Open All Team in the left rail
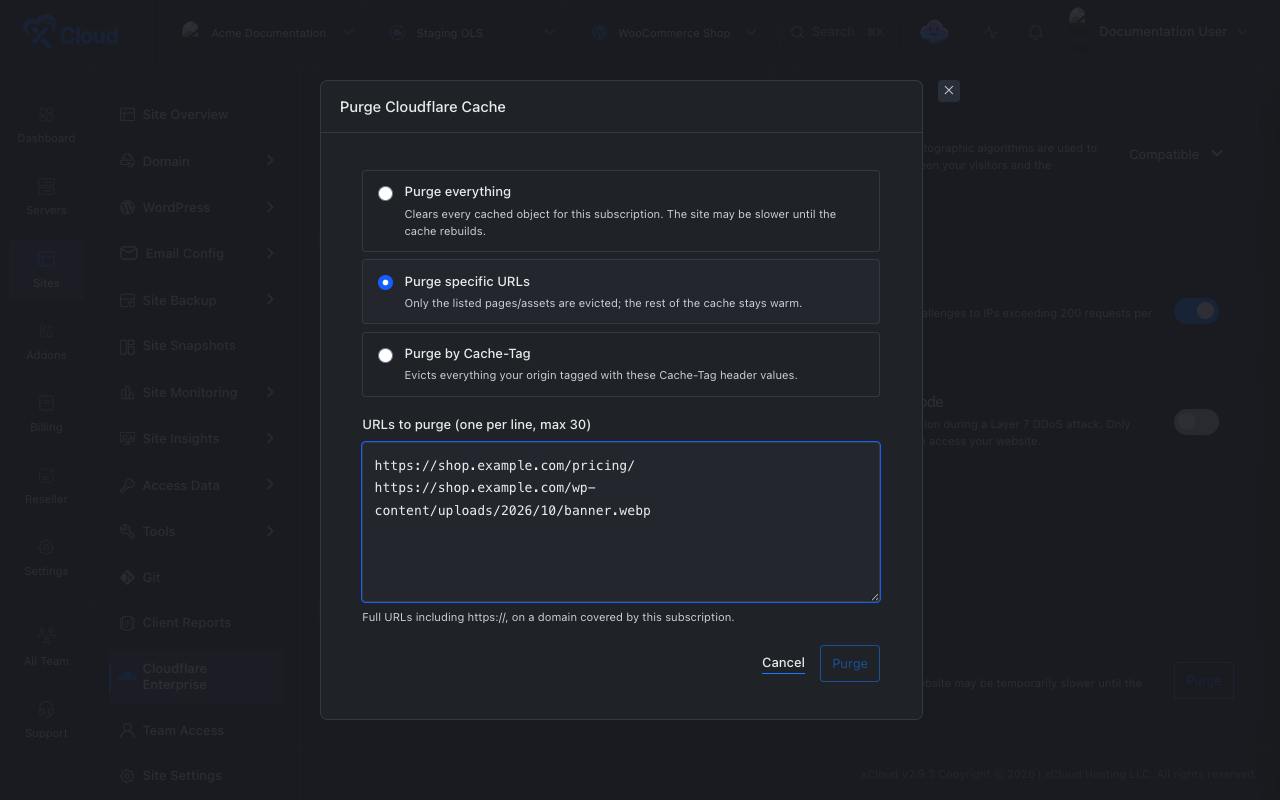Viewport: 1280px width, 800px height. 46,648
